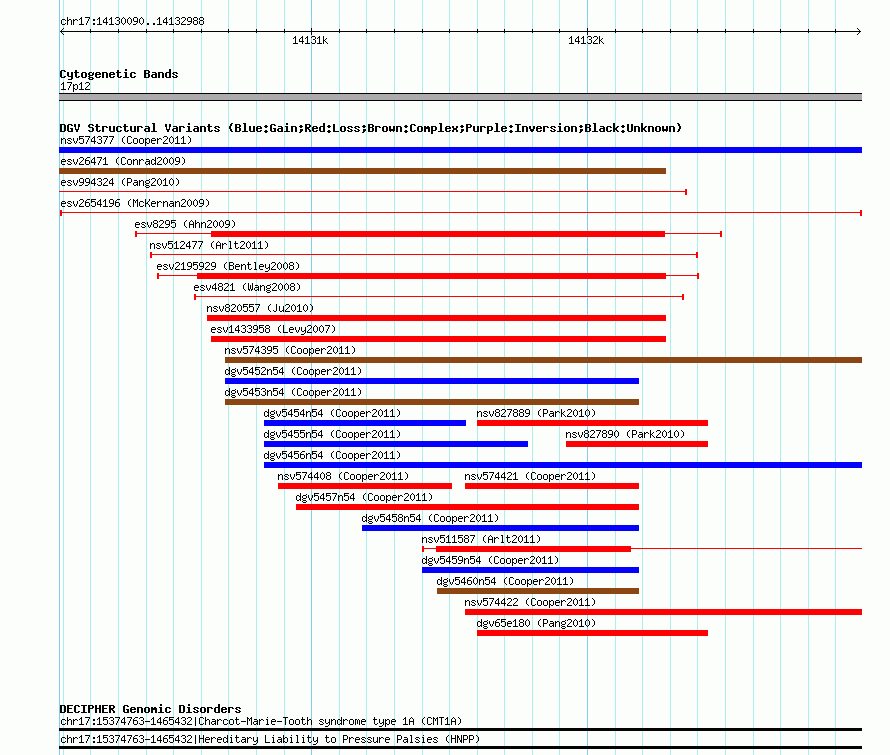Image resolution: width=890 pixels, height=755 pixels.
Task: Open the esv2654196 (McKernan2009) variant label
Action: [135, 203]
